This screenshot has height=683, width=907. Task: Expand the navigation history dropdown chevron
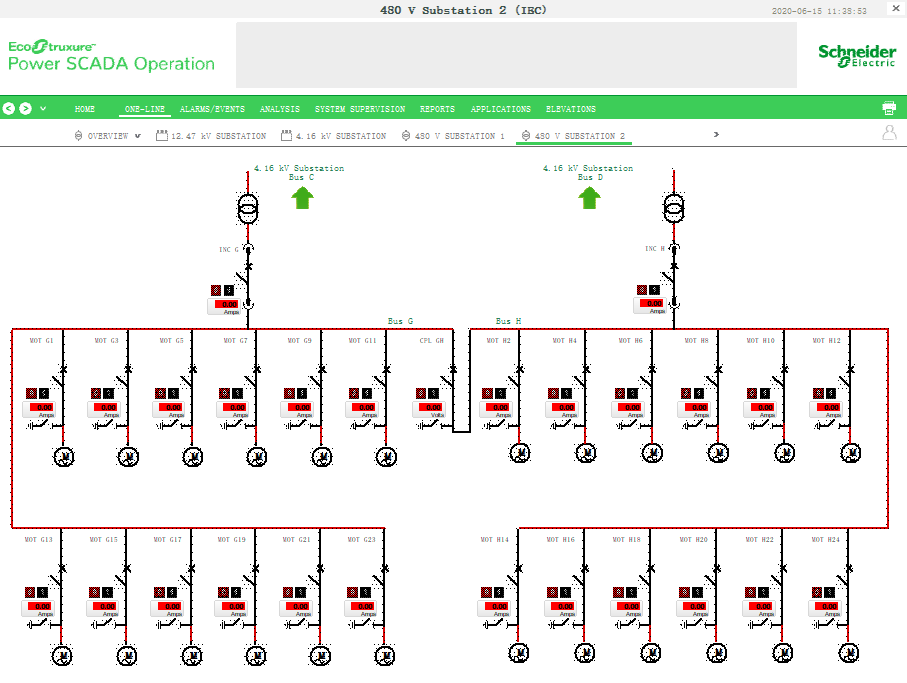(43, 109)
